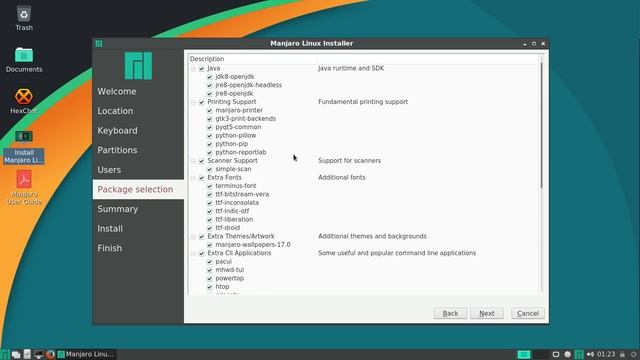The height and width of the screenshot is (360, 640).
Task: Open the volume control in tray
Action: coord(590,354)
